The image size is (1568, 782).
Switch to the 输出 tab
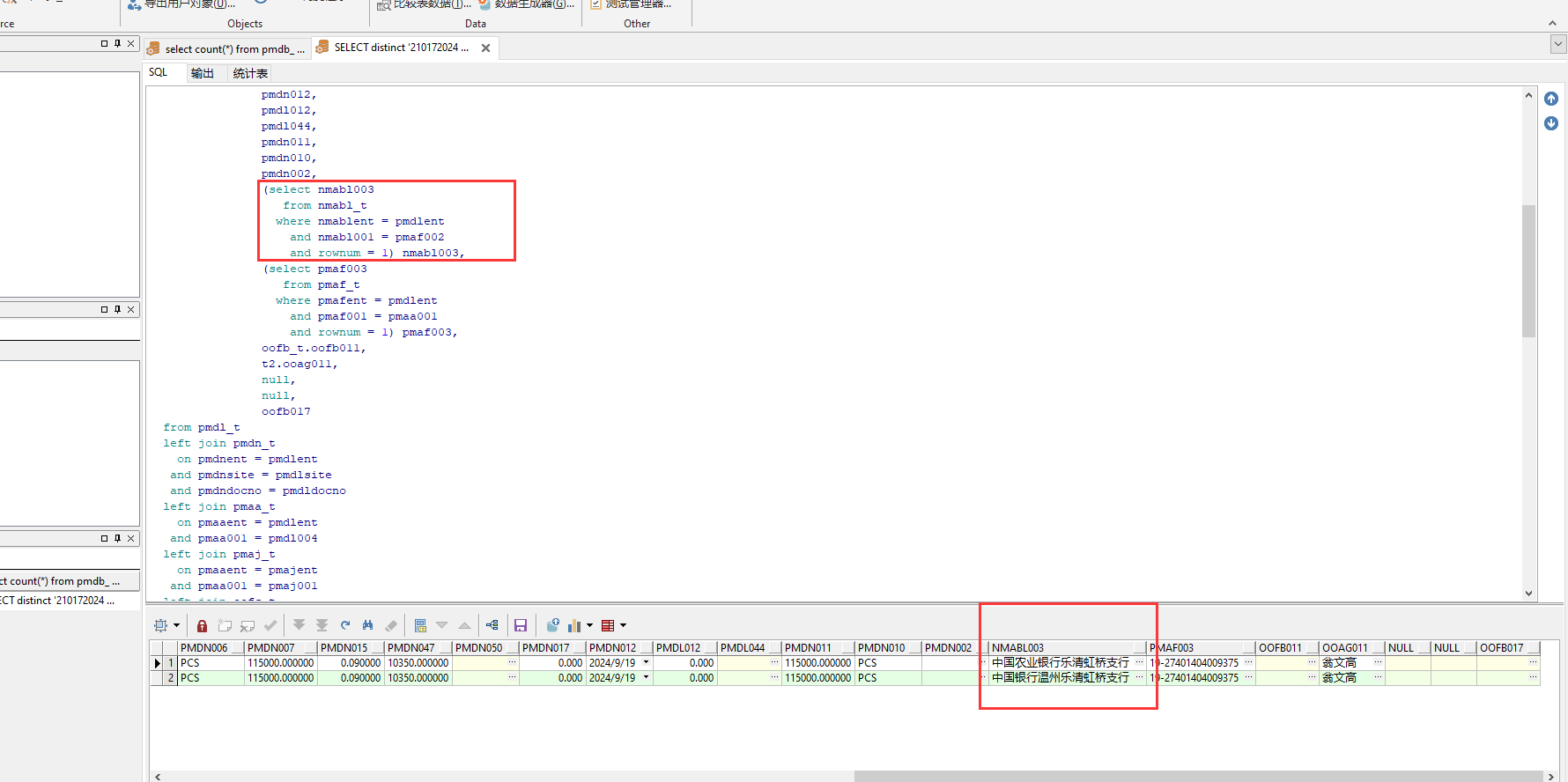pyautogui.click(x=203, y=73)
